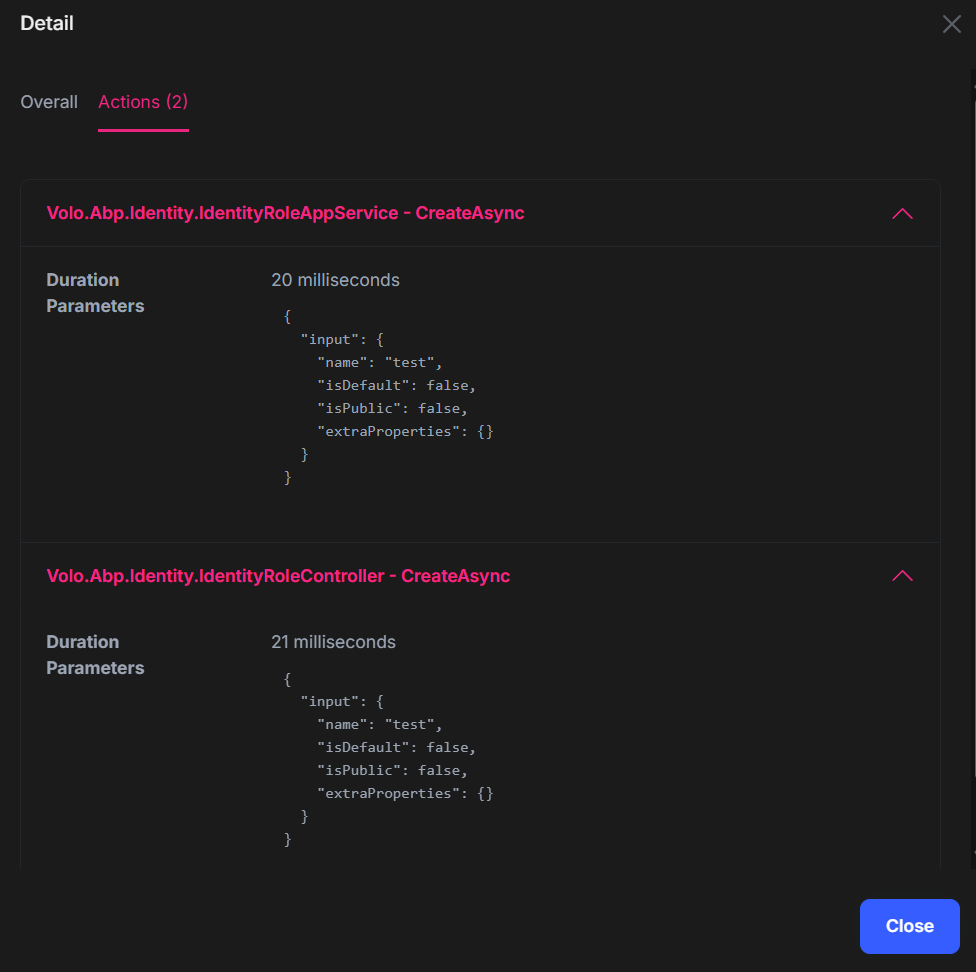Click the "isDefault" line in IdentityRoleAppService JSON
The image size is (976, 972).
(396, 385)
